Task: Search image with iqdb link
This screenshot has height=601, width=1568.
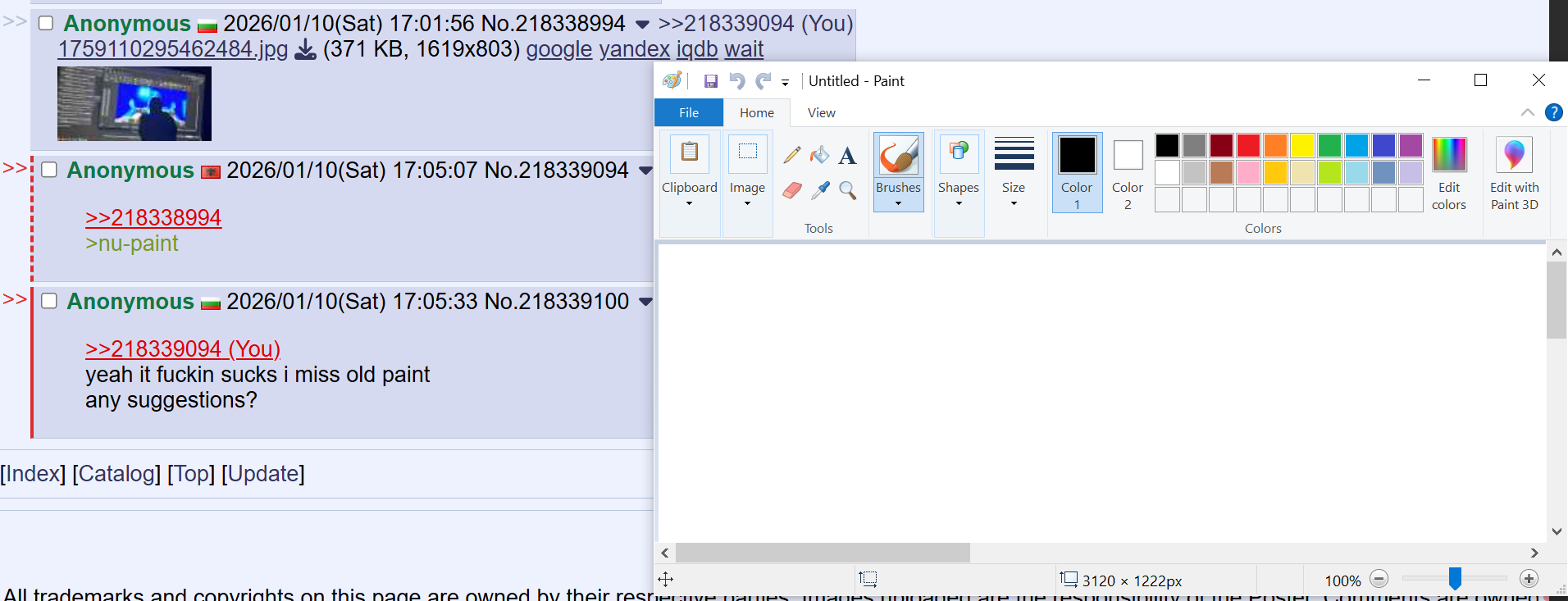Action: pyautogui.click(x=696, y=49)
